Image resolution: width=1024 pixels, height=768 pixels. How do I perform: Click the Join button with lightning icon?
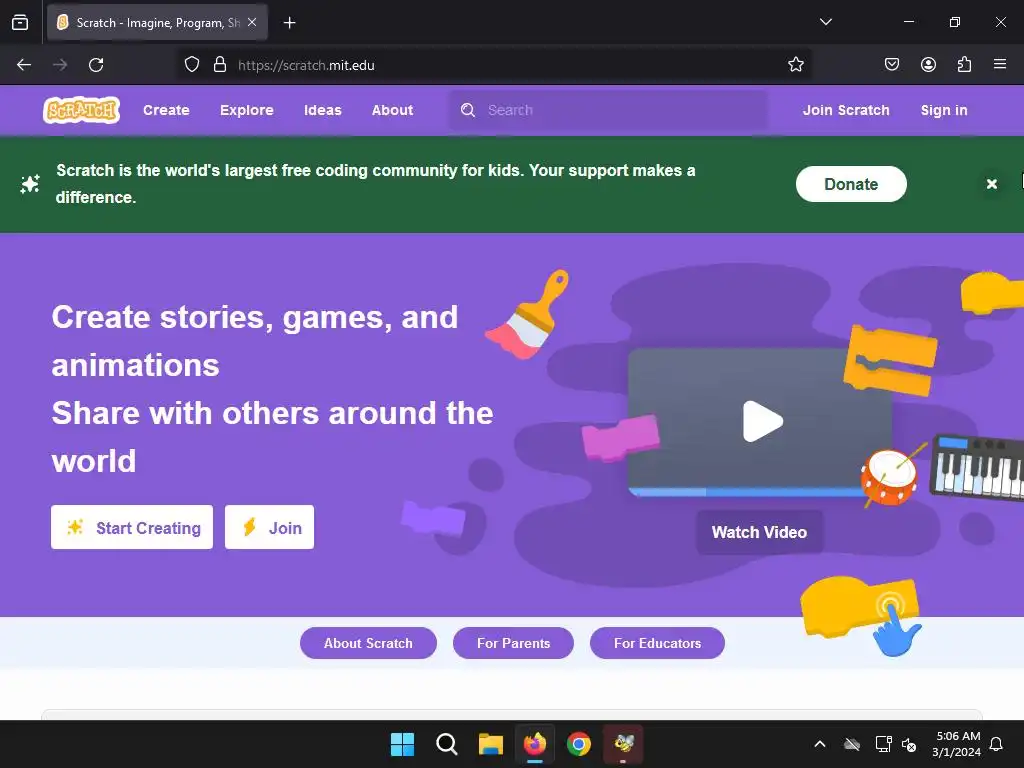tap(269, 527)
